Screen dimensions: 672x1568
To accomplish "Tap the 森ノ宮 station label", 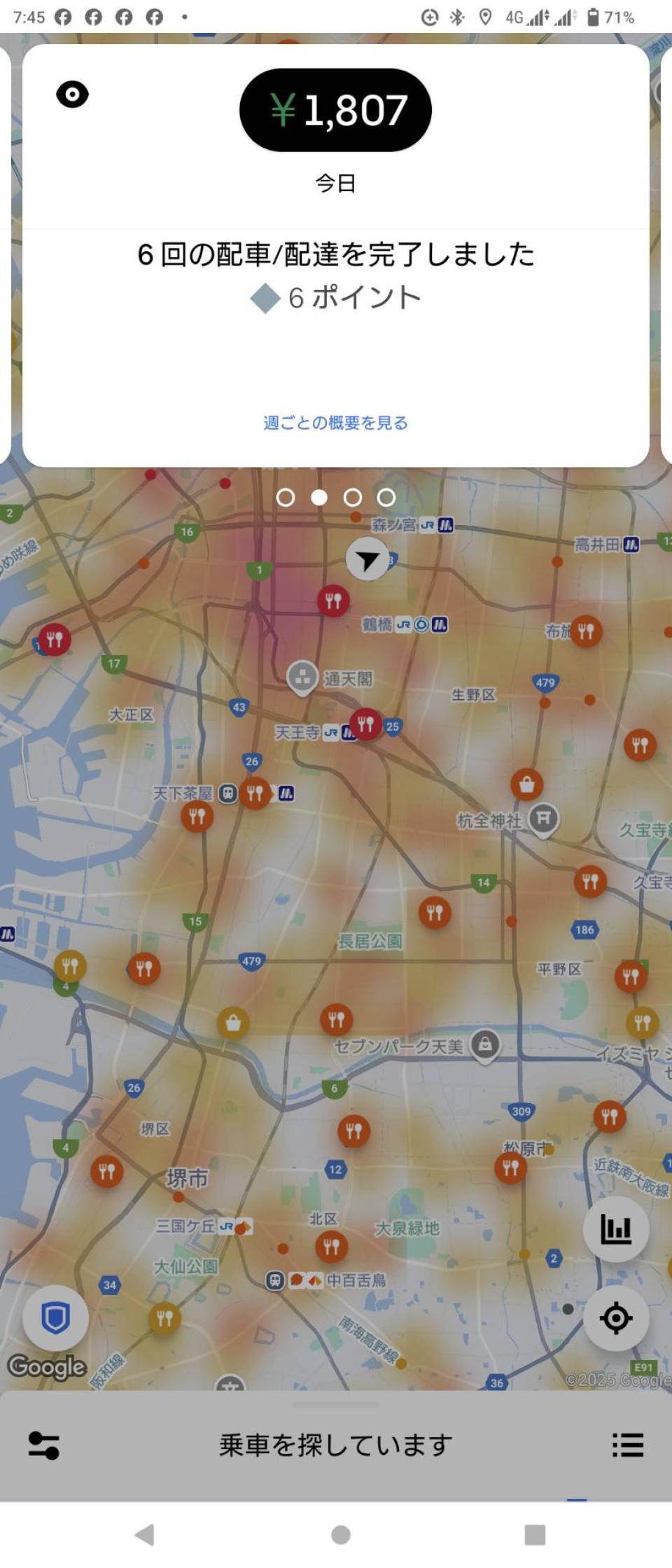I will 393,524.
